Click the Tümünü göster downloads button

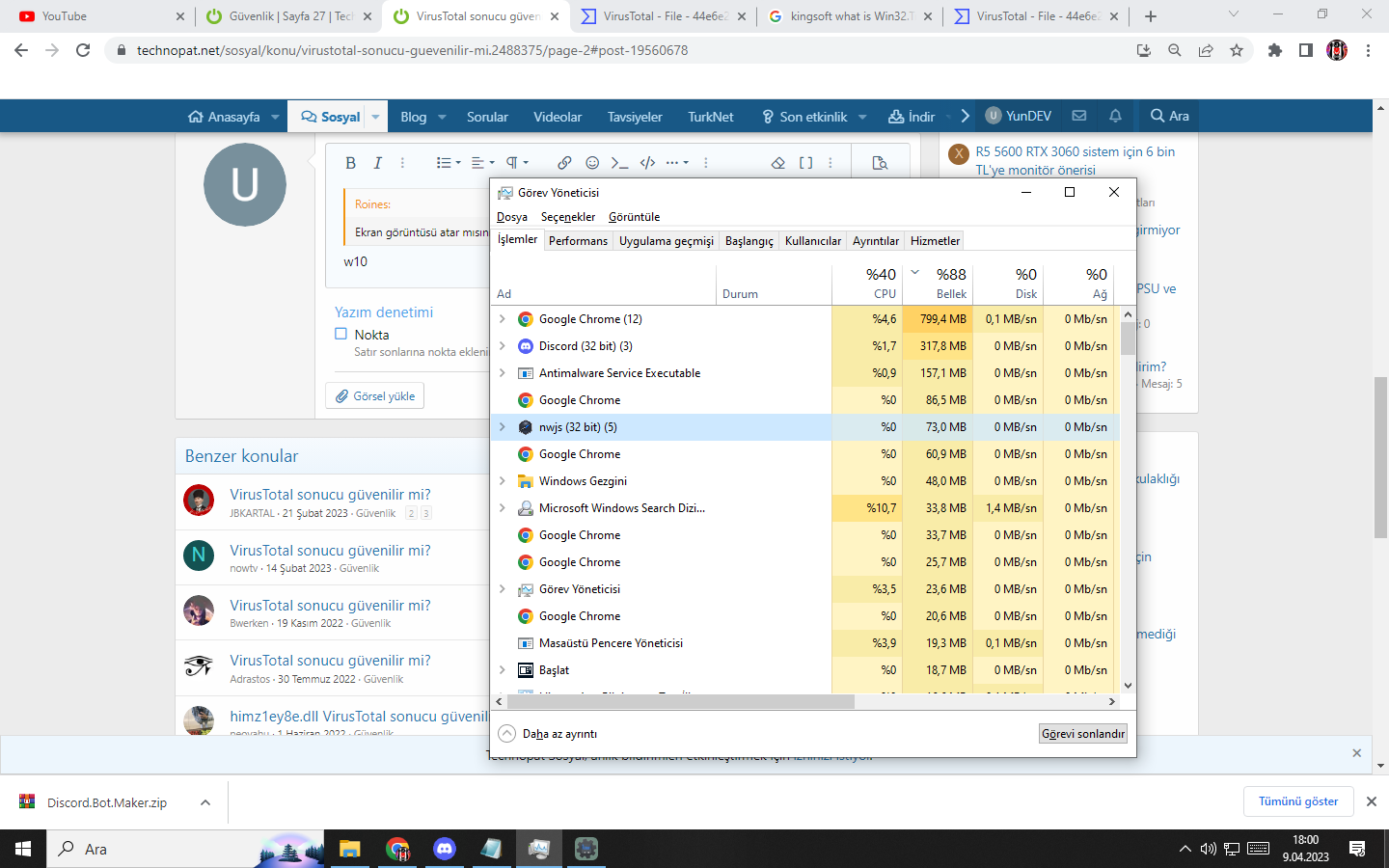[x=1298, y=801]
